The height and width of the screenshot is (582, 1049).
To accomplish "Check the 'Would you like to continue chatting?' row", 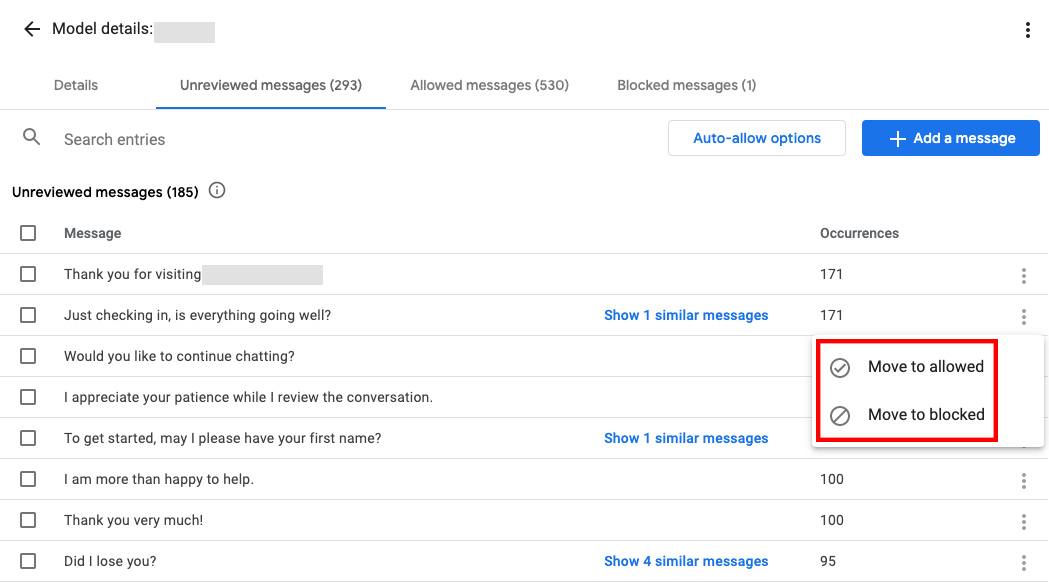I will tap(28, 356).
